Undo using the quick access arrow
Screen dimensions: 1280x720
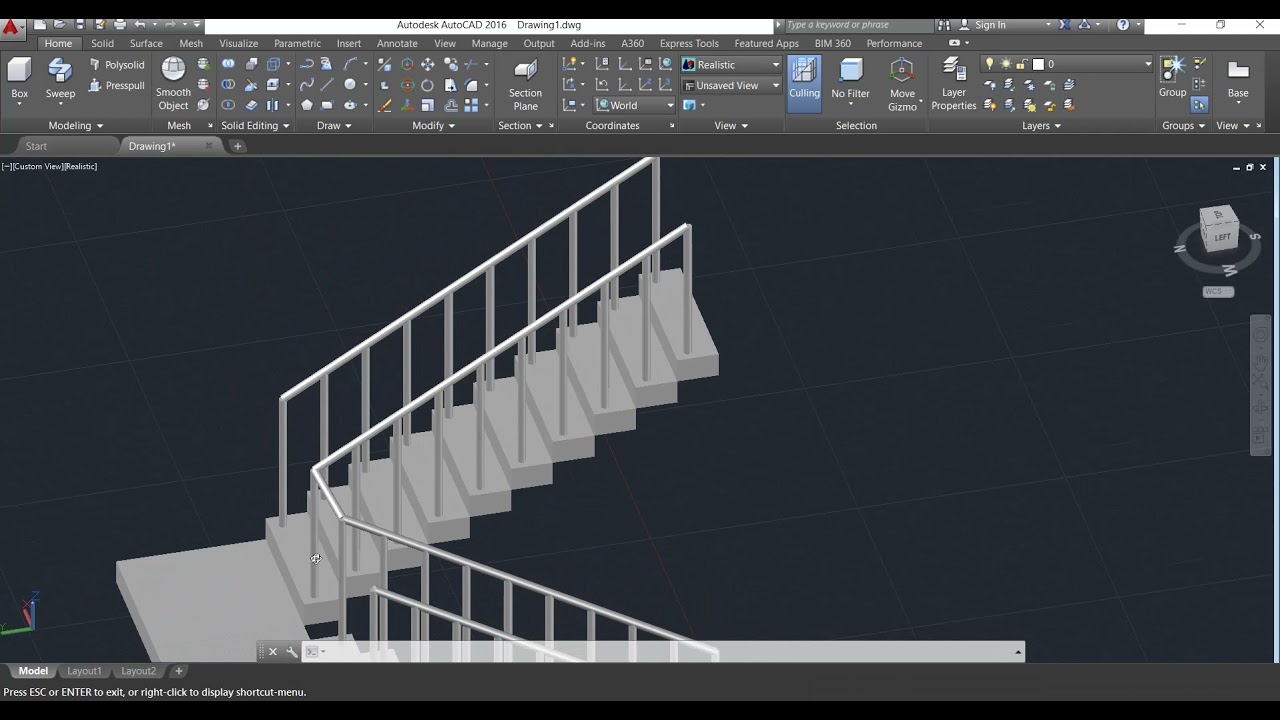[140, 24]
